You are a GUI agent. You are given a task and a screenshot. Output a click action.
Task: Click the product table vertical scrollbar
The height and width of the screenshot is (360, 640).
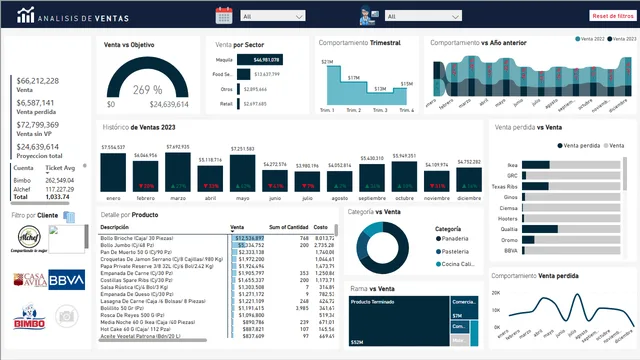[x=336, y=230]
